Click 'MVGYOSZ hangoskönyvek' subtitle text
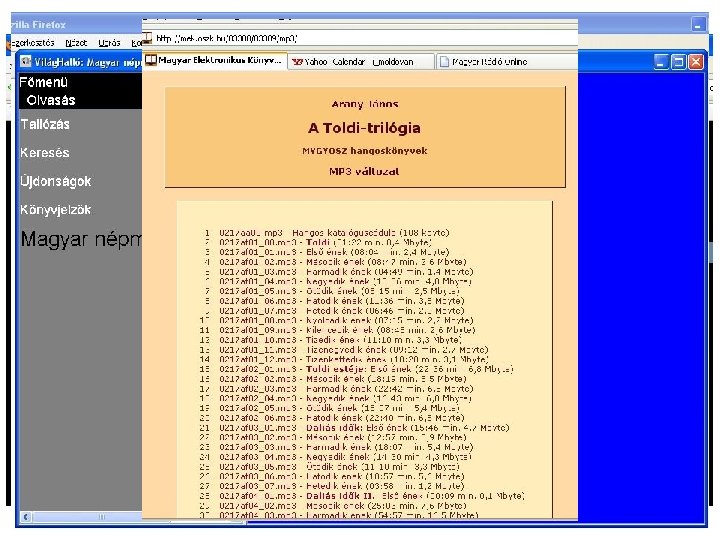This screenshot has width=720, height=540. pyautogui.click(x=365, y=151)
